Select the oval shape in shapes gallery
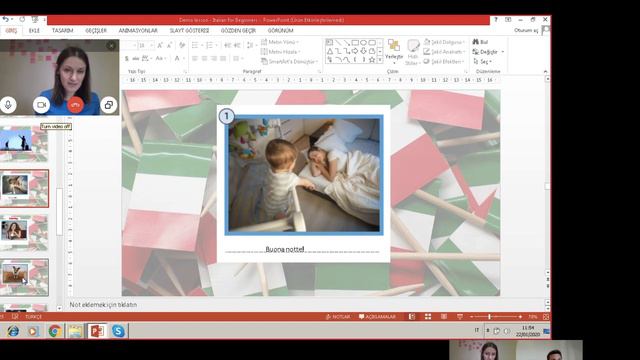Viewport: 640px width, 360px height. click(x=363, y=42)
